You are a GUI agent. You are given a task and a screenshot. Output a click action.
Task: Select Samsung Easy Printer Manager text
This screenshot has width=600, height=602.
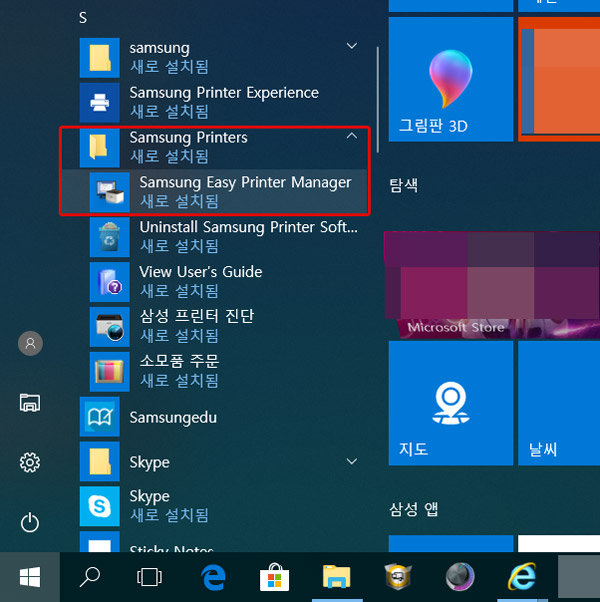(245, 182)
